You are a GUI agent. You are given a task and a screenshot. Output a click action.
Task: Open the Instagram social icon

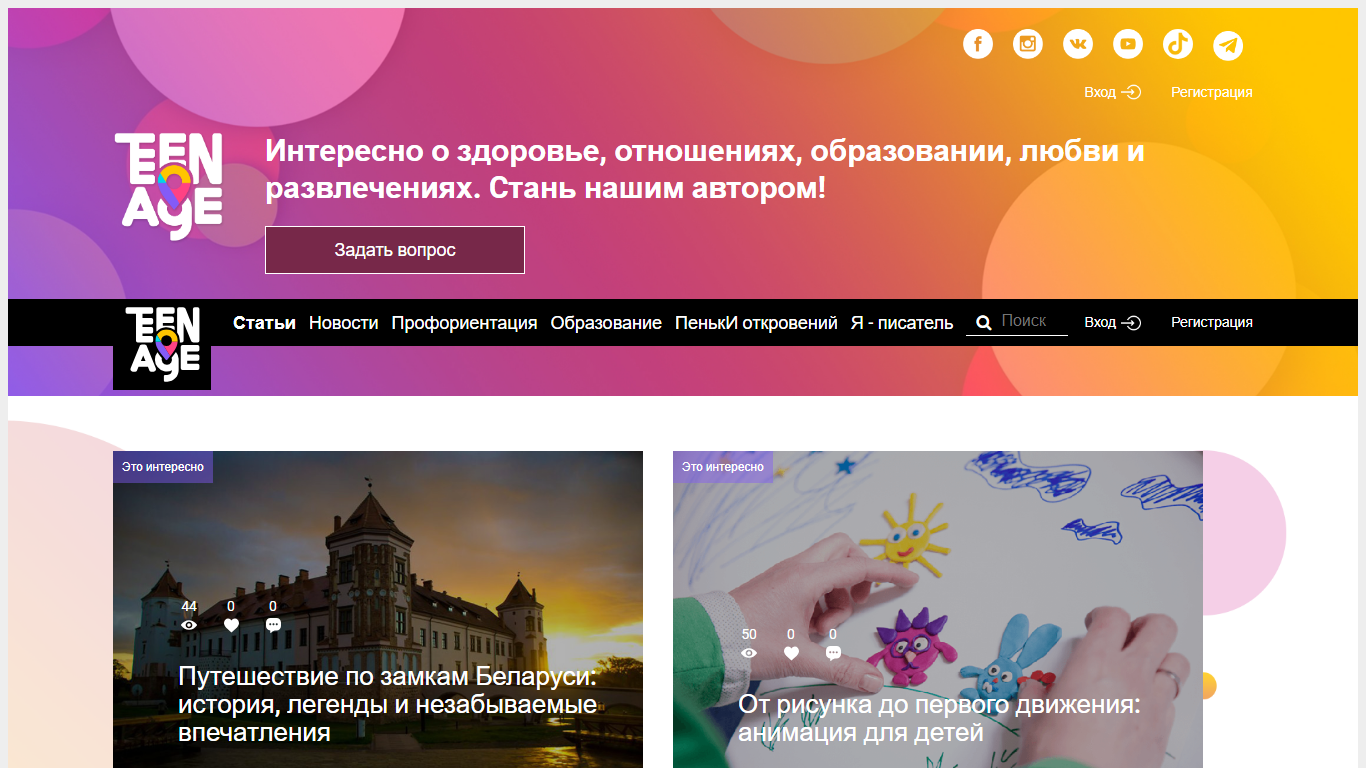pyautogui.click(x=1028, y=44)
